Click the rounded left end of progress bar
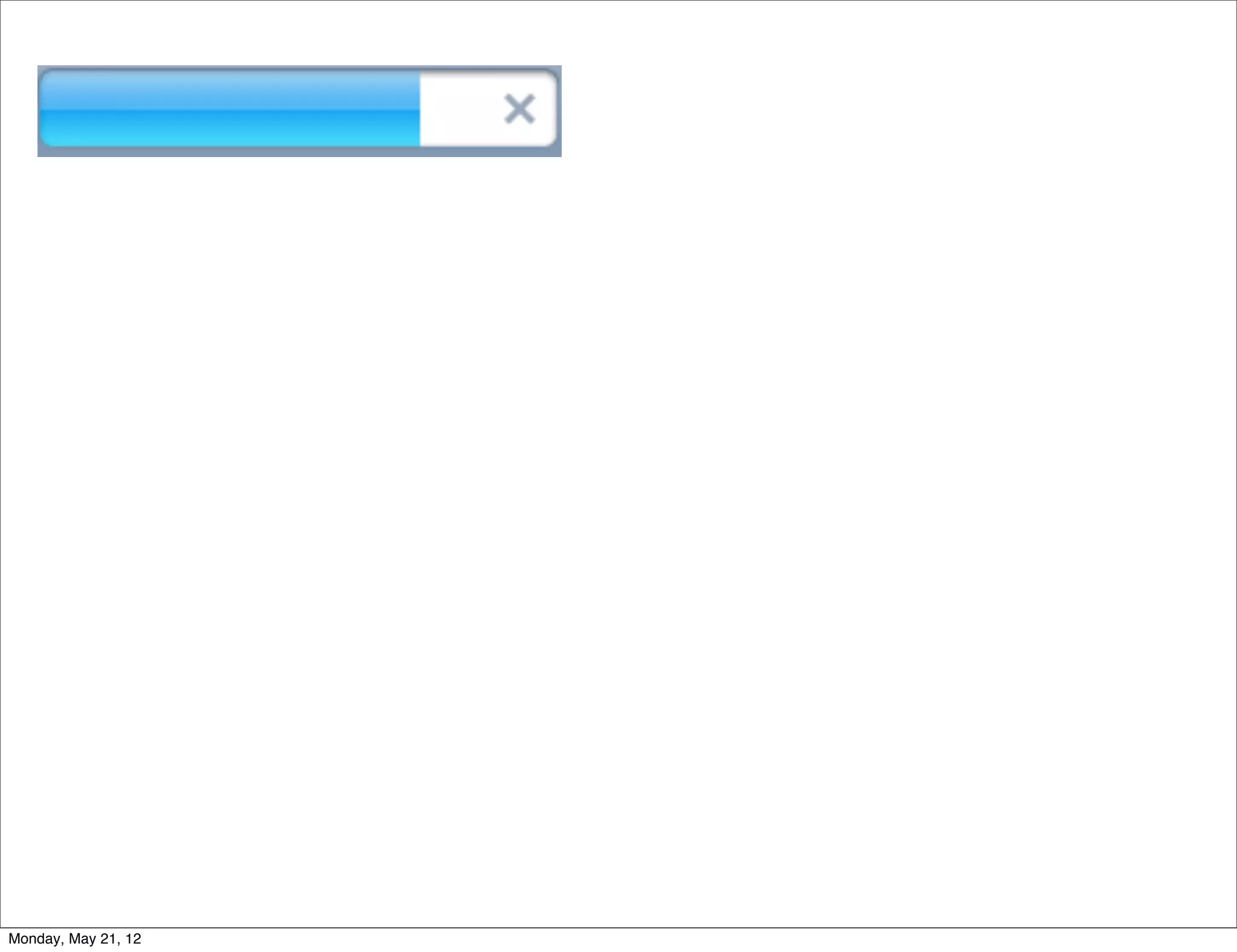Viewport: 1237px width, 952px height. [45, 109]
